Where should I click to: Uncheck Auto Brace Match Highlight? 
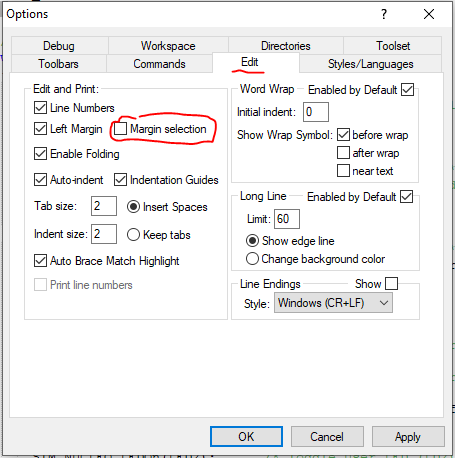[40, 261]
